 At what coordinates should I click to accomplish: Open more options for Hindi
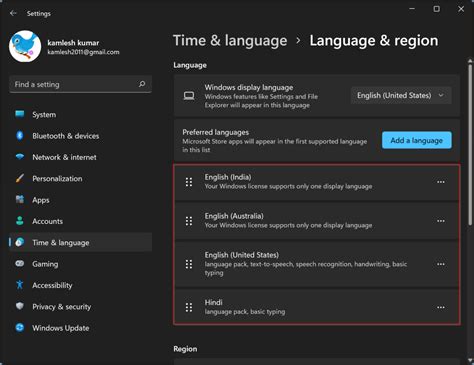tap(441, 307)
